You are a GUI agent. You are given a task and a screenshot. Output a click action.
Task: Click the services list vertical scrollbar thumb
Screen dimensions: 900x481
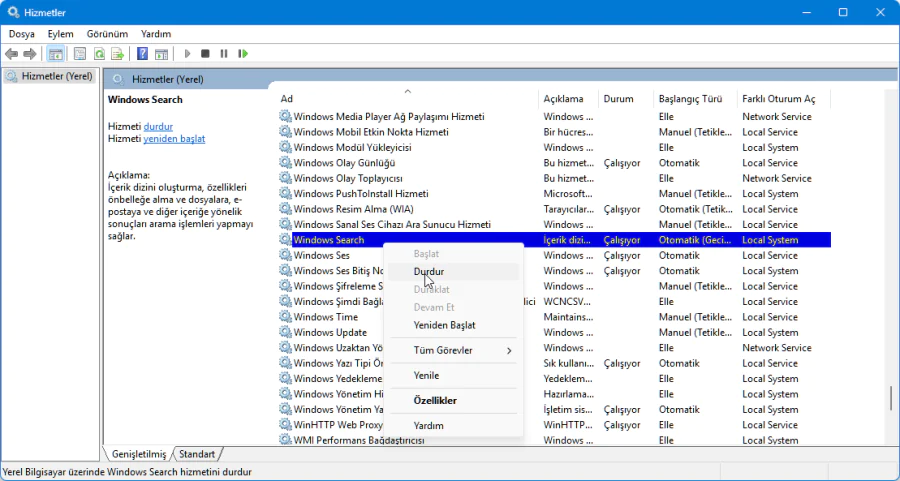pyautogui.click(x=891, y=399)
